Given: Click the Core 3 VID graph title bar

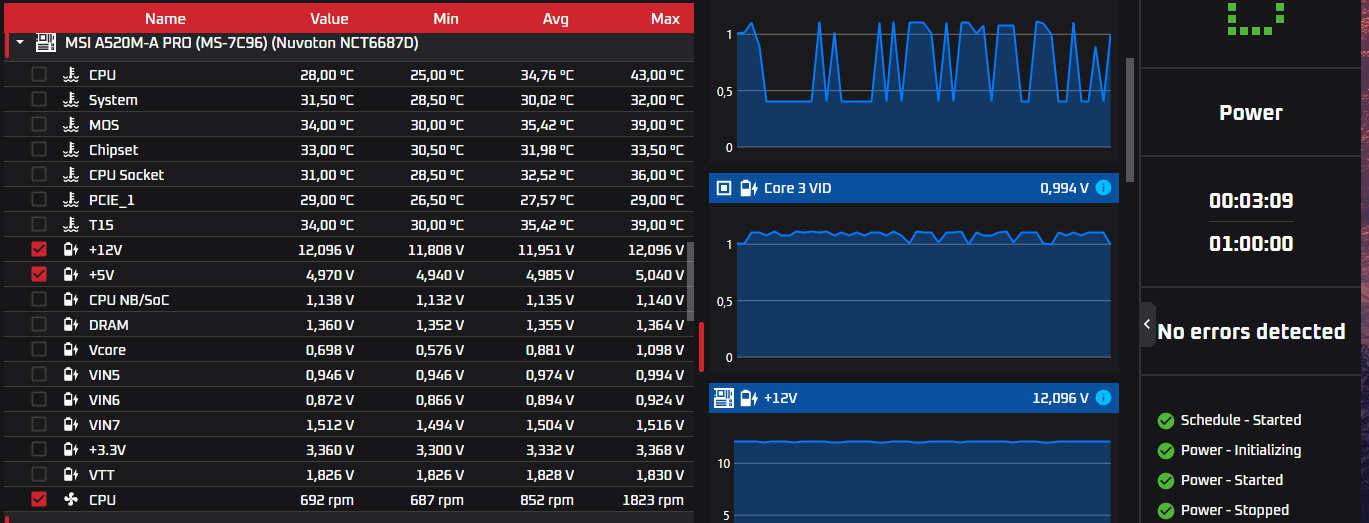Looking at the screenshot, I should tap(914, 187).
